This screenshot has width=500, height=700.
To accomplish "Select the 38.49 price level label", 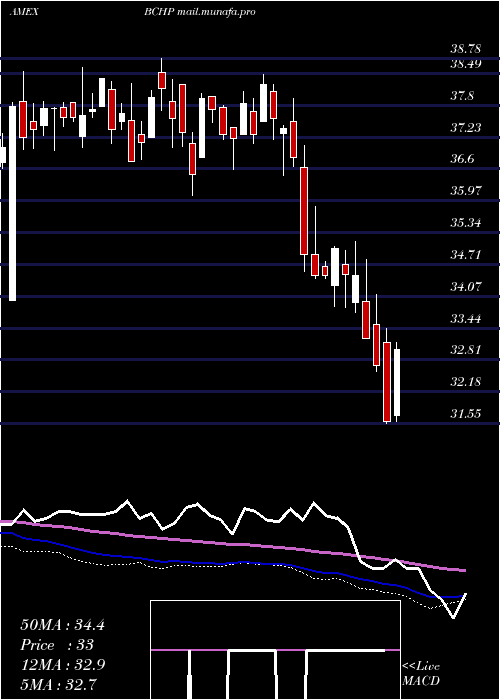I will tap(466, 64).
